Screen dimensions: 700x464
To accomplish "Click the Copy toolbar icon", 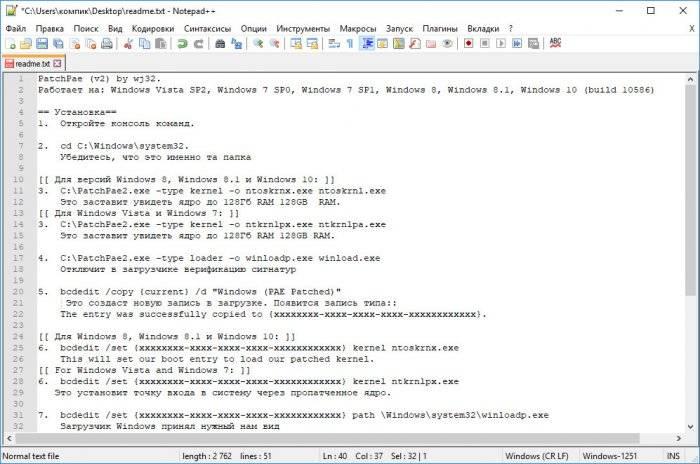I will [145, 43].
